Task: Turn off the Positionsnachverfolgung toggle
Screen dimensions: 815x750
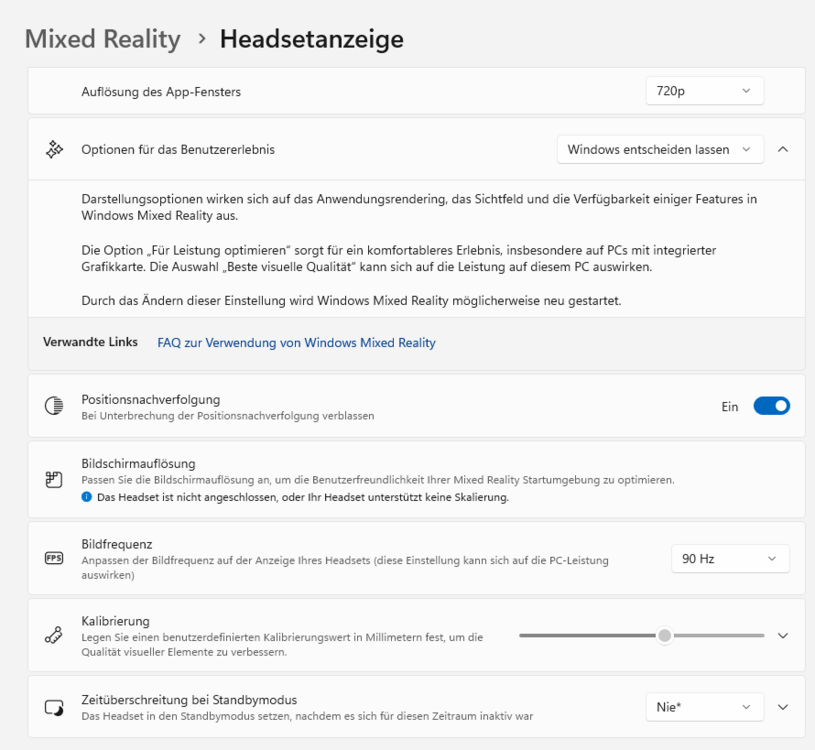Action: click(x=771, y=406)
